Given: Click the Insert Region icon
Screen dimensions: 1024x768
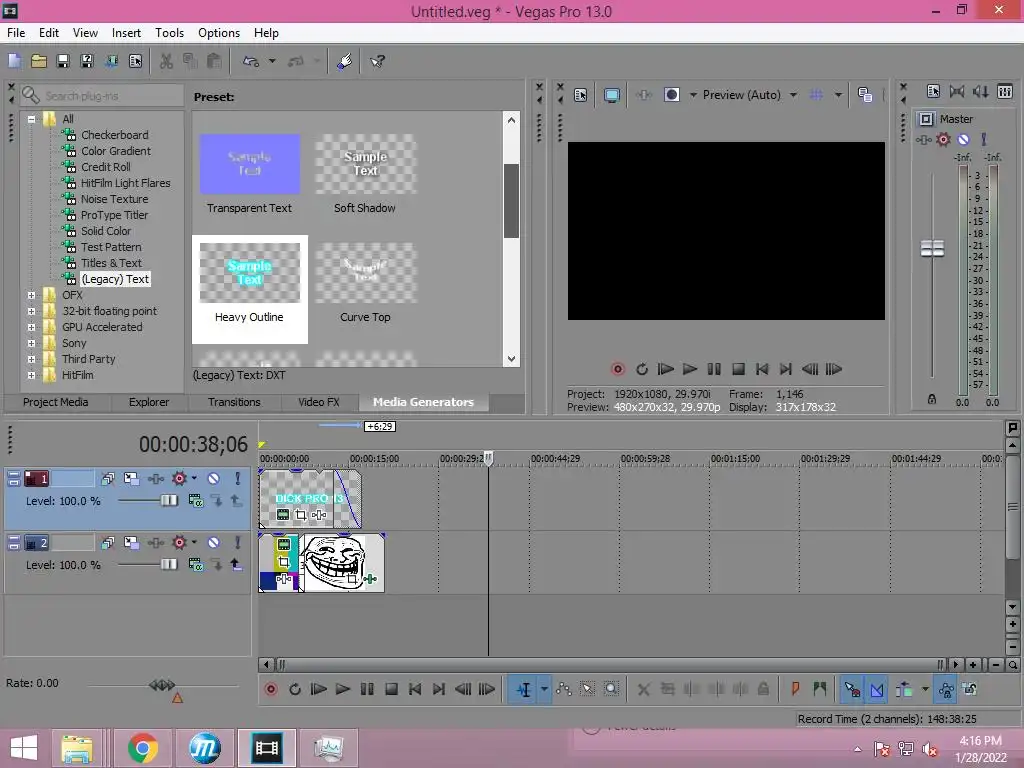Looking at the screenshot, I should point(820,689).
